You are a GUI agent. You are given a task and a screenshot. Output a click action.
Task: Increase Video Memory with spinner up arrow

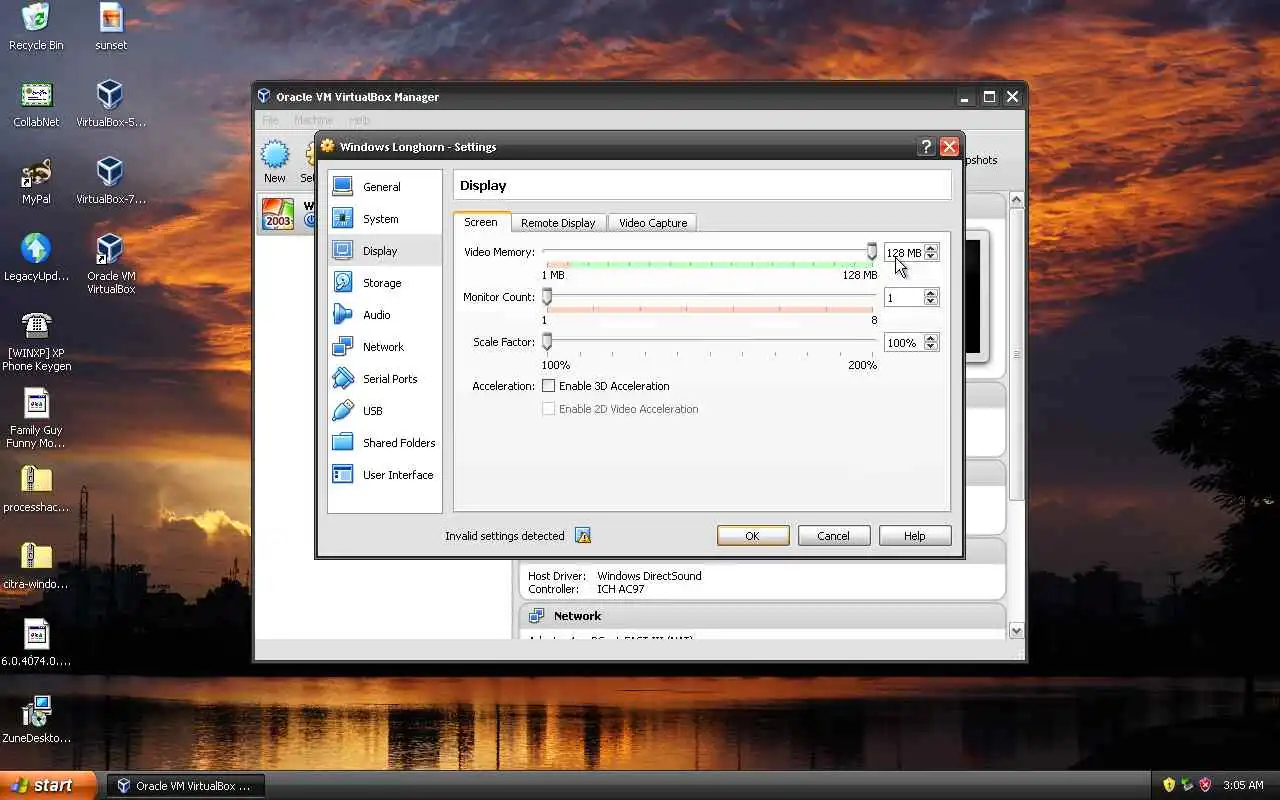tap(931, 249)
